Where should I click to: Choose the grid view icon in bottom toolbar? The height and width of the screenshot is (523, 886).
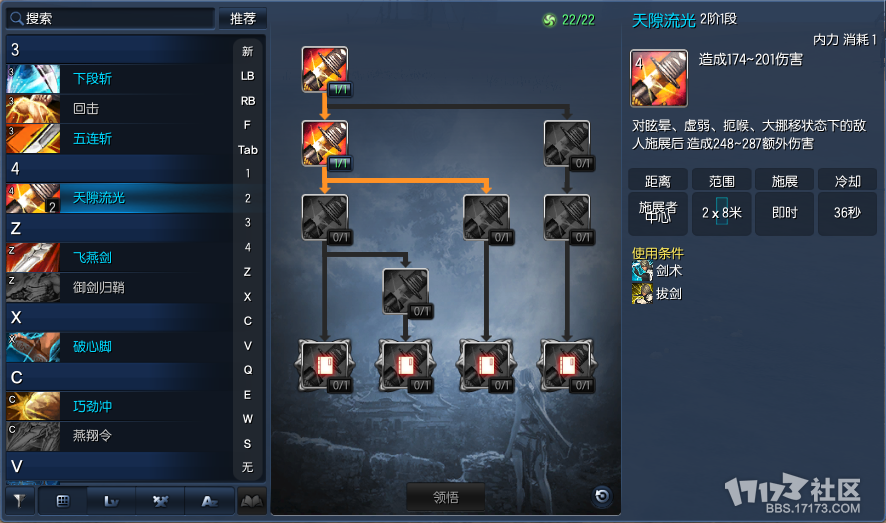pyautogui.click(x=63, y=501)
